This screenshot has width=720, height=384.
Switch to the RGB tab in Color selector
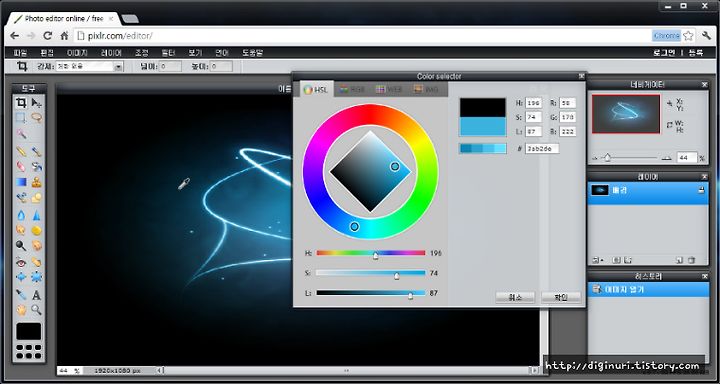(352, 90)
